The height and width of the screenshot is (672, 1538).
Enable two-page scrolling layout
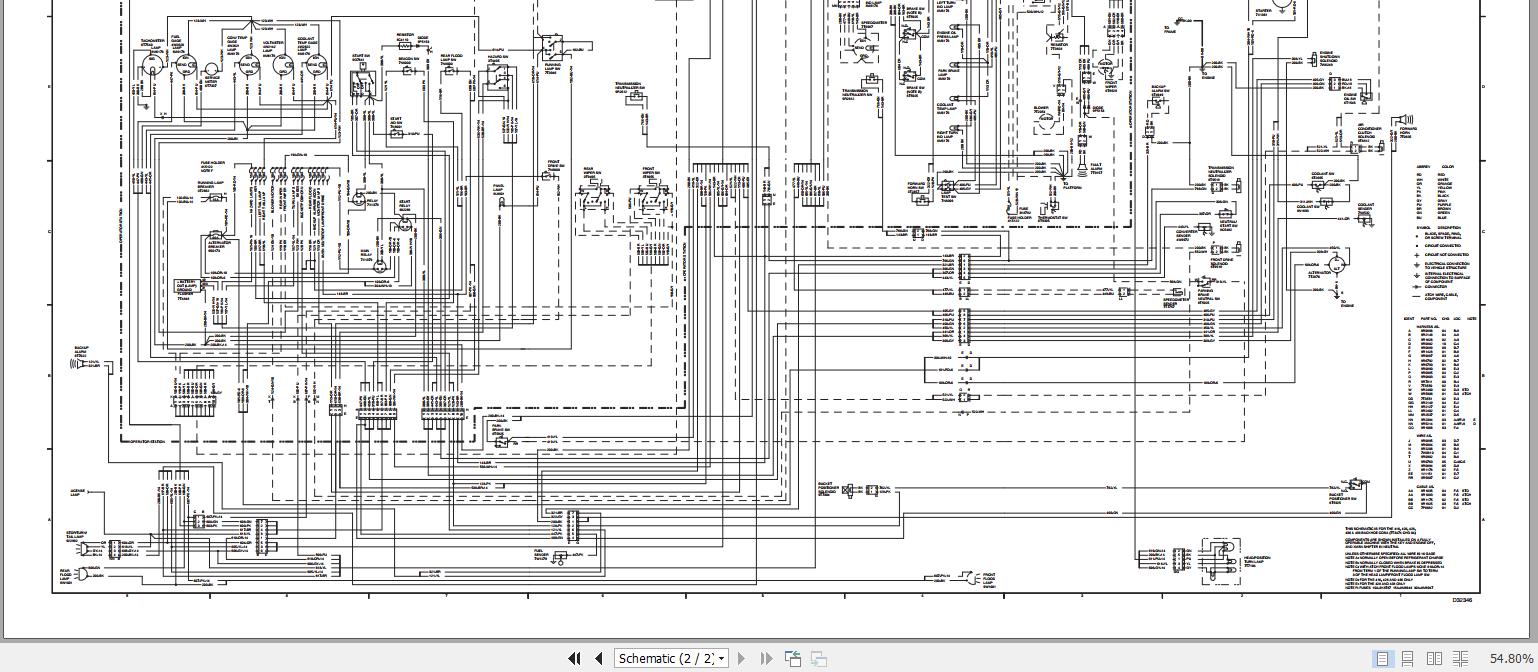point(1458,658)
